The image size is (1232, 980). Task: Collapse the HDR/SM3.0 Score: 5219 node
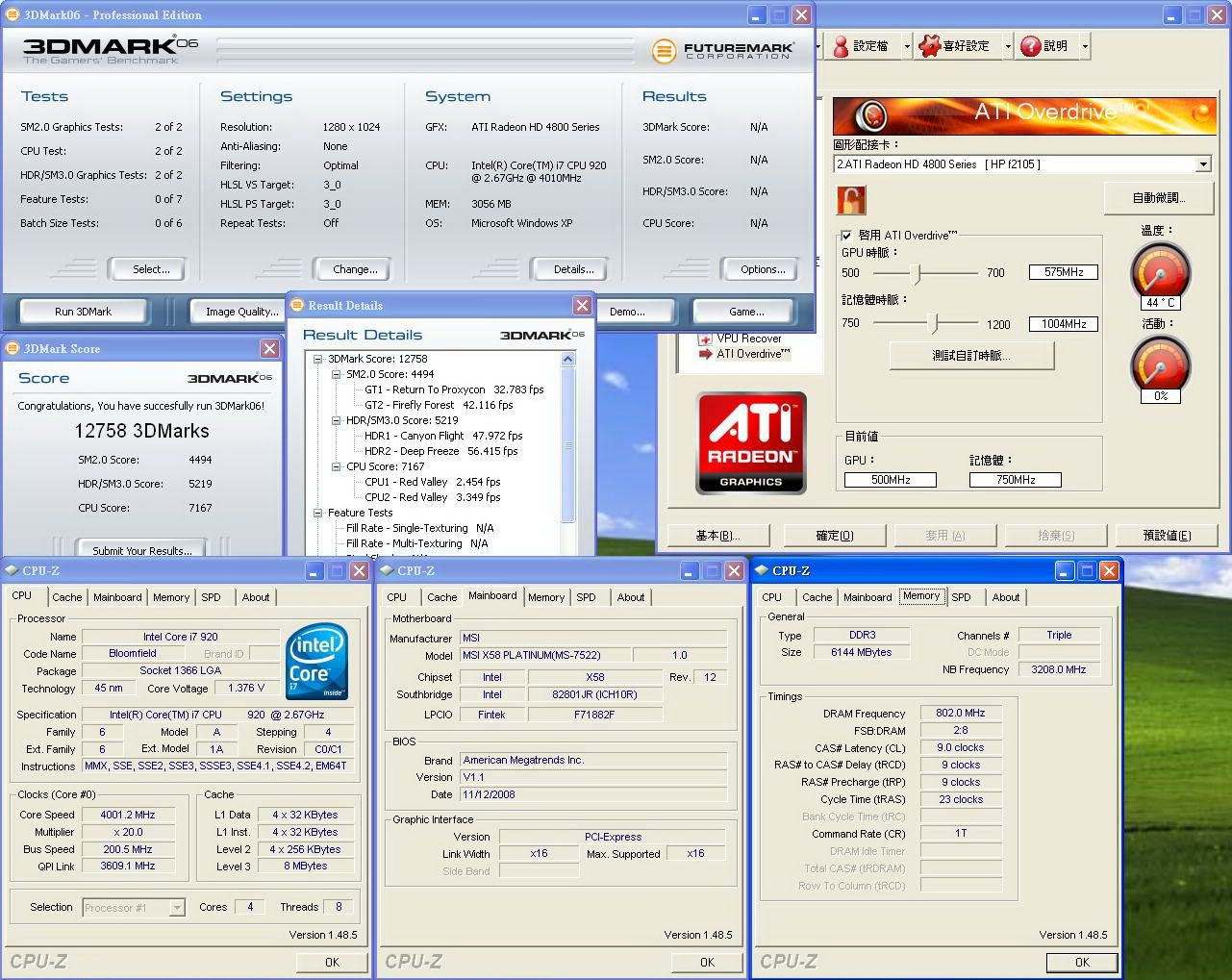(x=337, y=420)
